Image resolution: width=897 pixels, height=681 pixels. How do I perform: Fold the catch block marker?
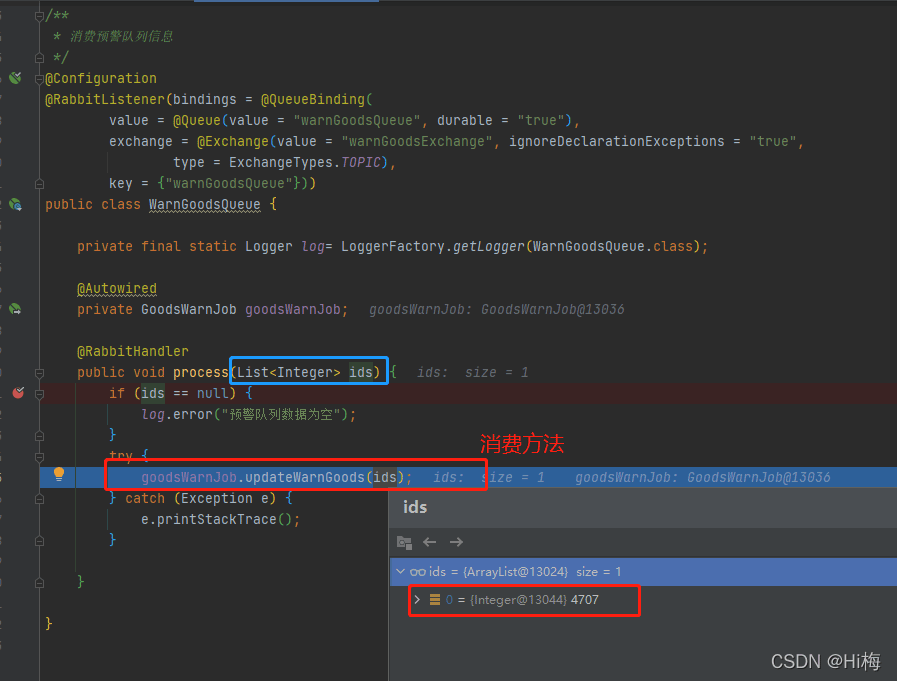[x=39, y=499]
